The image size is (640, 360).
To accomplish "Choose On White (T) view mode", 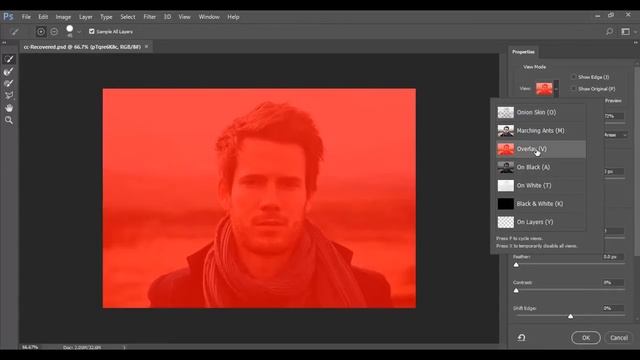I will [x=541, y=185].
